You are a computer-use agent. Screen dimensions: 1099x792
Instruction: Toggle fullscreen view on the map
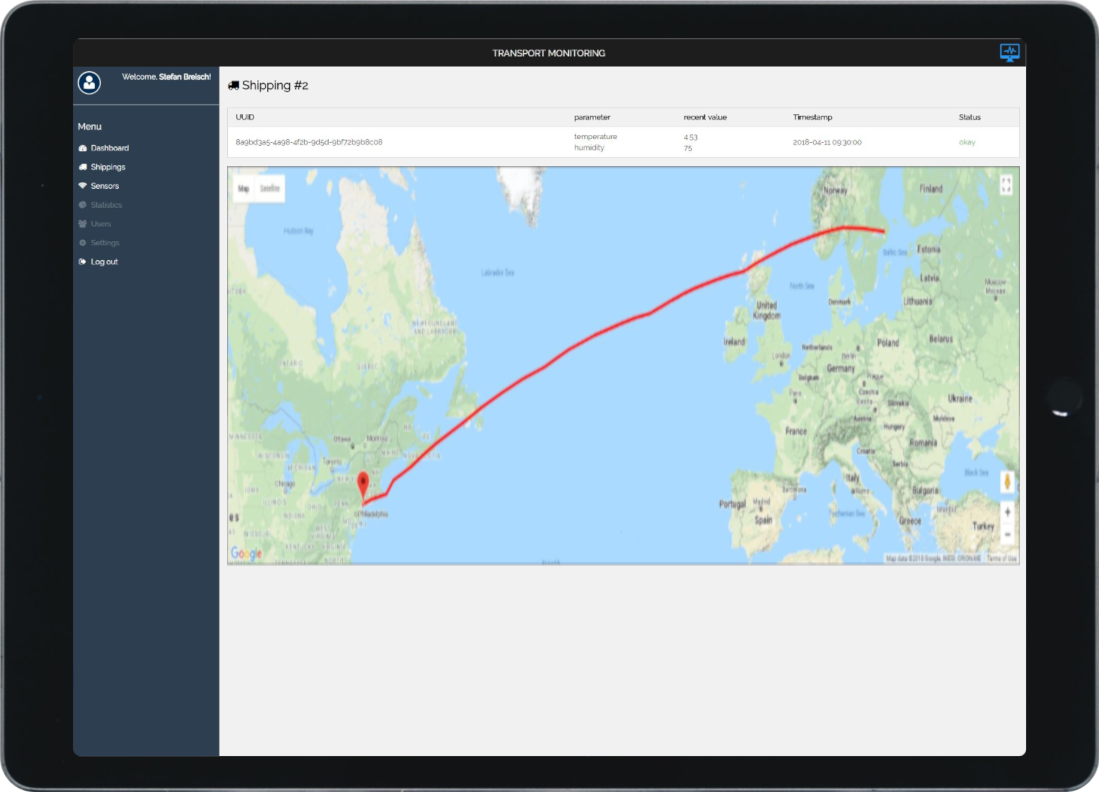(x=1006, y=184)
